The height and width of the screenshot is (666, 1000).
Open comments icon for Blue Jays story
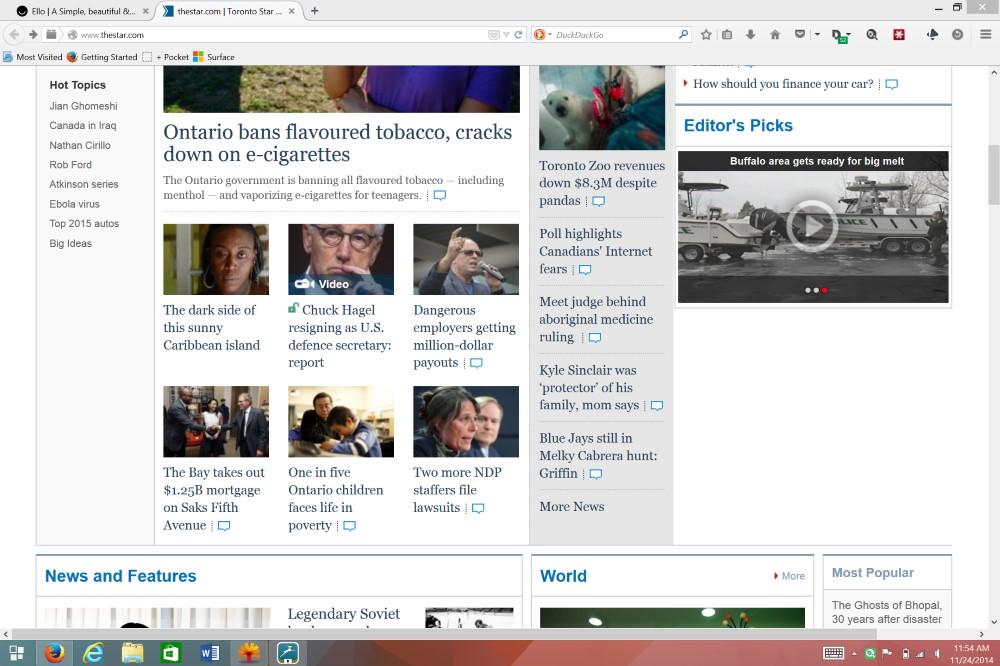pos(596,474)
